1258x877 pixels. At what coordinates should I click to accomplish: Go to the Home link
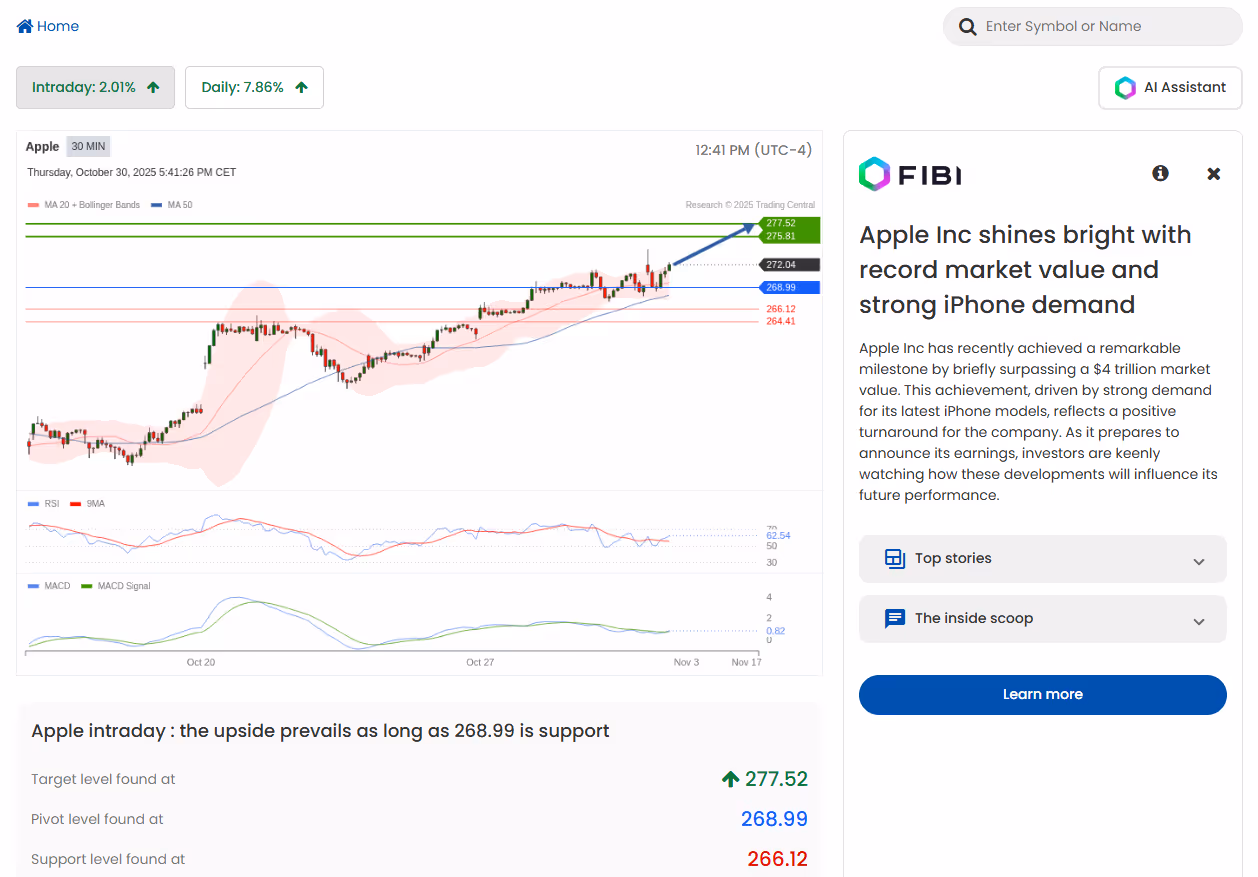(x=48, y=26)
